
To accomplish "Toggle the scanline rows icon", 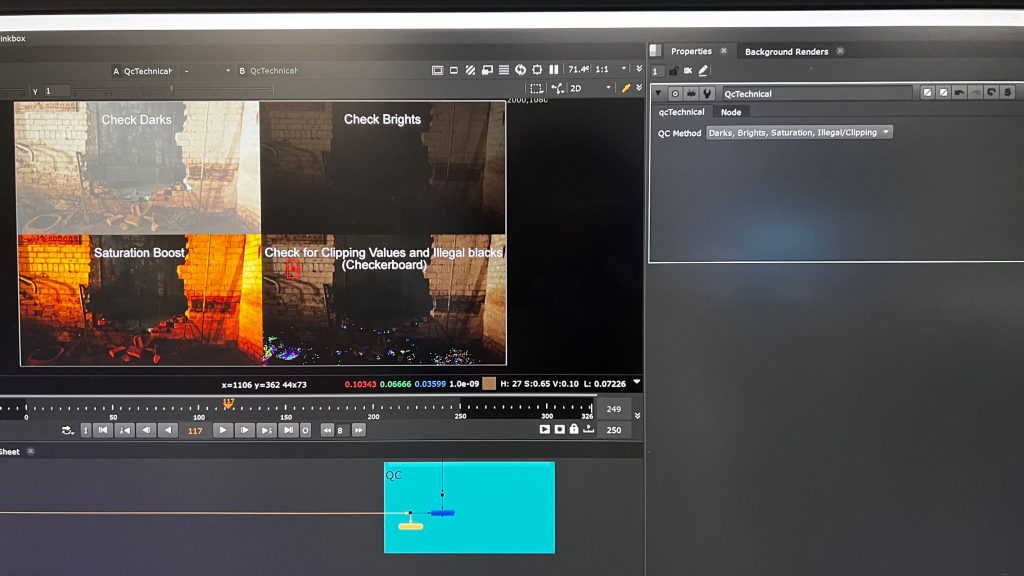I will pos(504,70).
